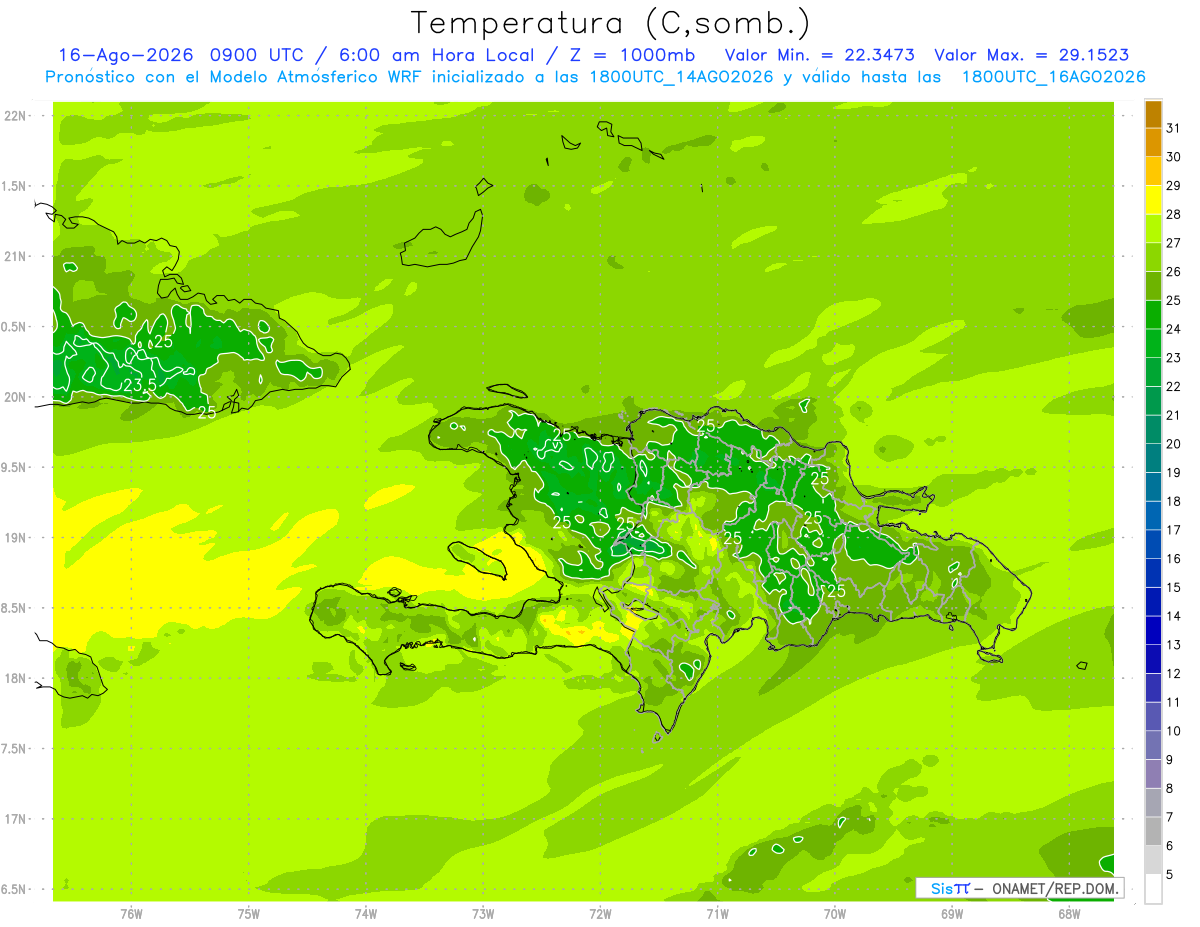
Task: Click the legend value '18'
Action: (x=1174, y=501)
